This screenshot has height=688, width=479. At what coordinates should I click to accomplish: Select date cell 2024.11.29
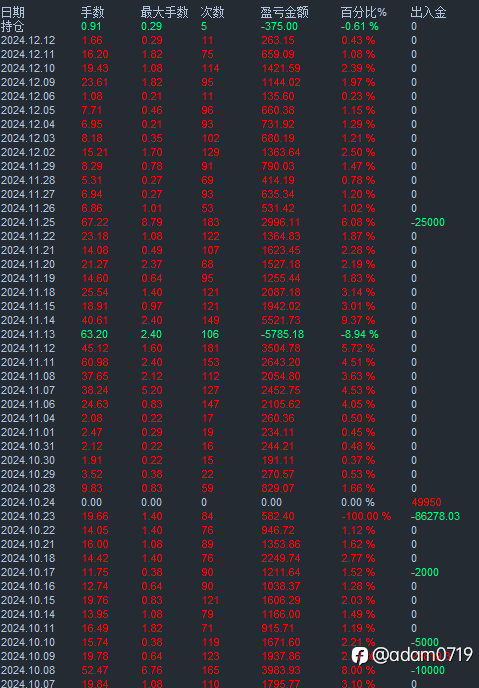(x=28, y=167)
